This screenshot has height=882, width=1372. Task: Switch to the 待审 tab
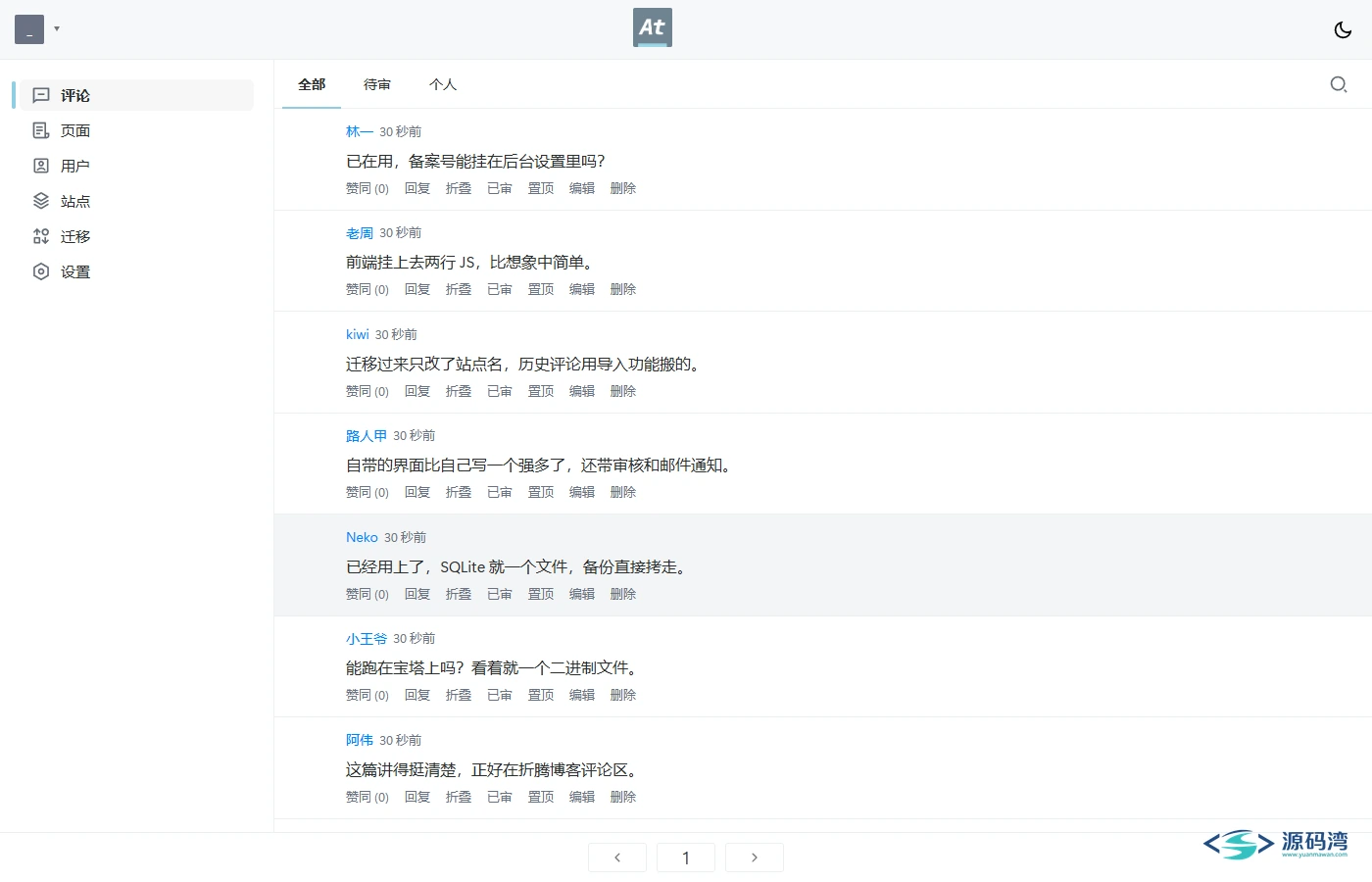coord(377,84)
